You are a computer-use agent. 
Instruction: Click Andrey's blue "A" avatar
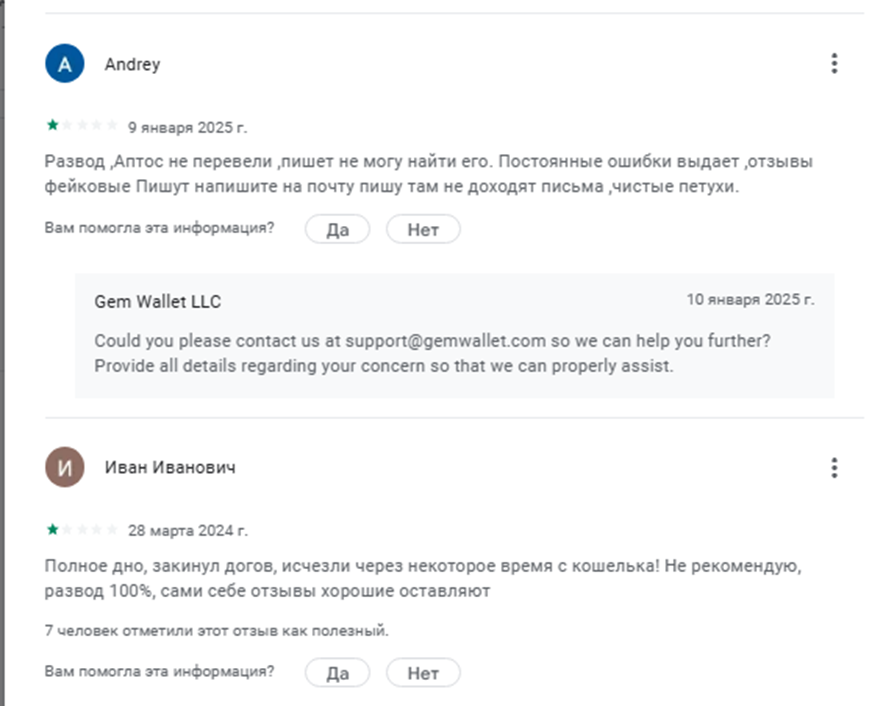(x=65, y=64)
